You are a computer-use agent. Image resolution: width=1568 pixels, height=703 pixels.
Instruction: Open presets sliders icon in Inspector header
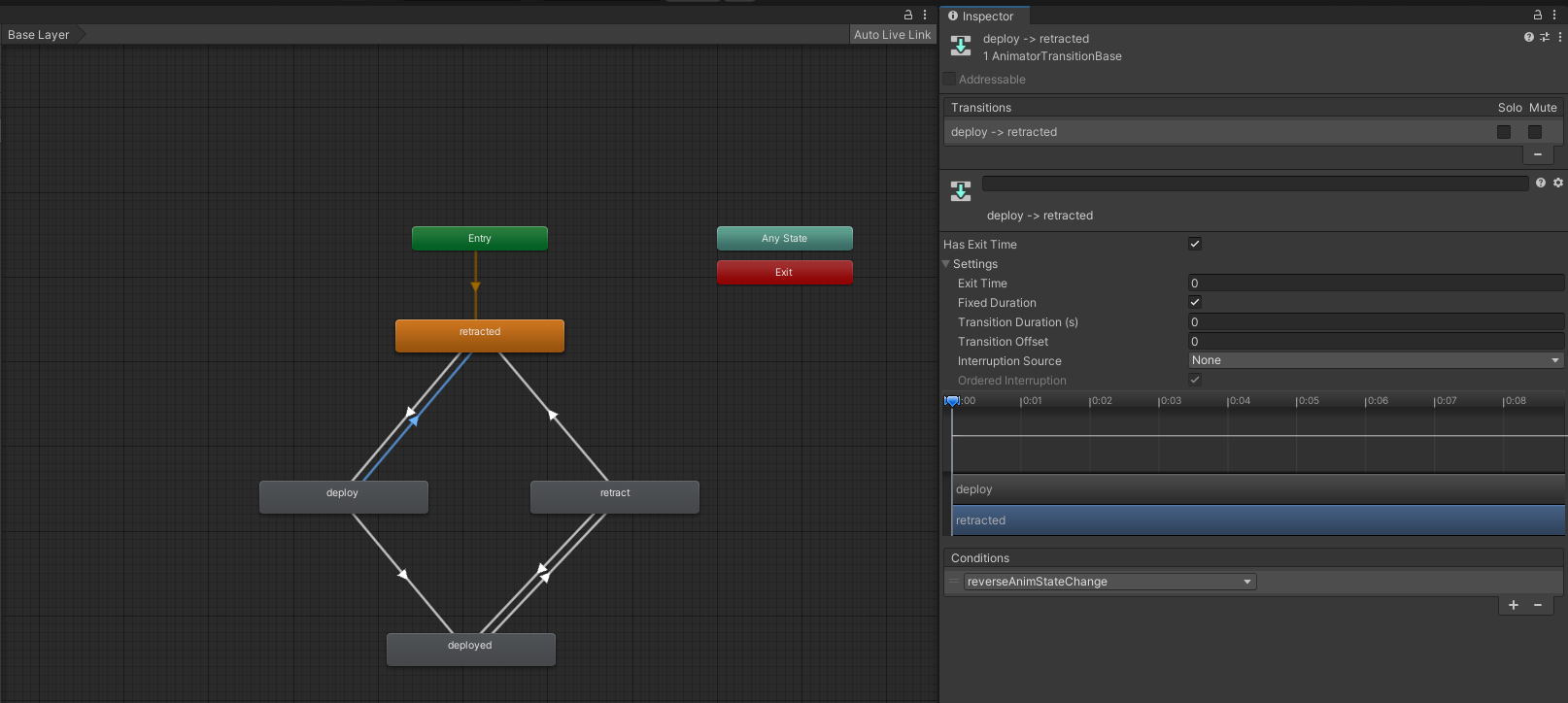pyautogui.click(x=1545, y=37)
